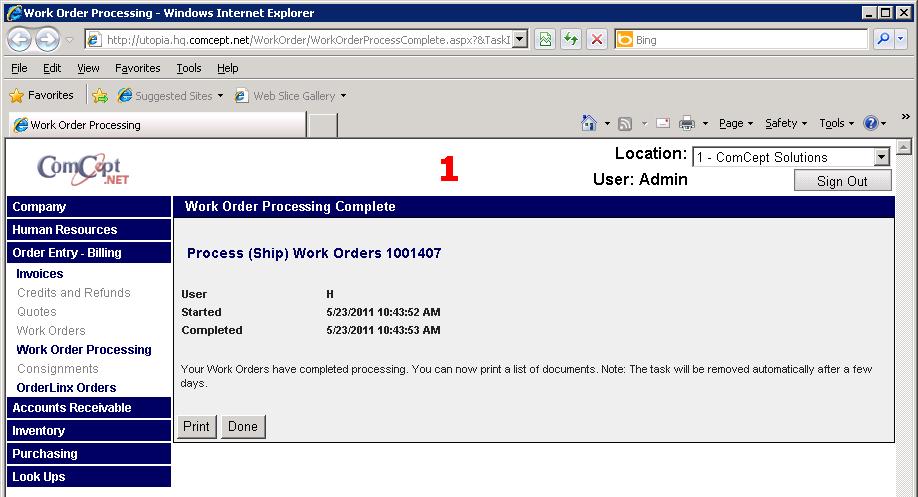Click the Bing search magnifier icon

[x=884, y=40]
